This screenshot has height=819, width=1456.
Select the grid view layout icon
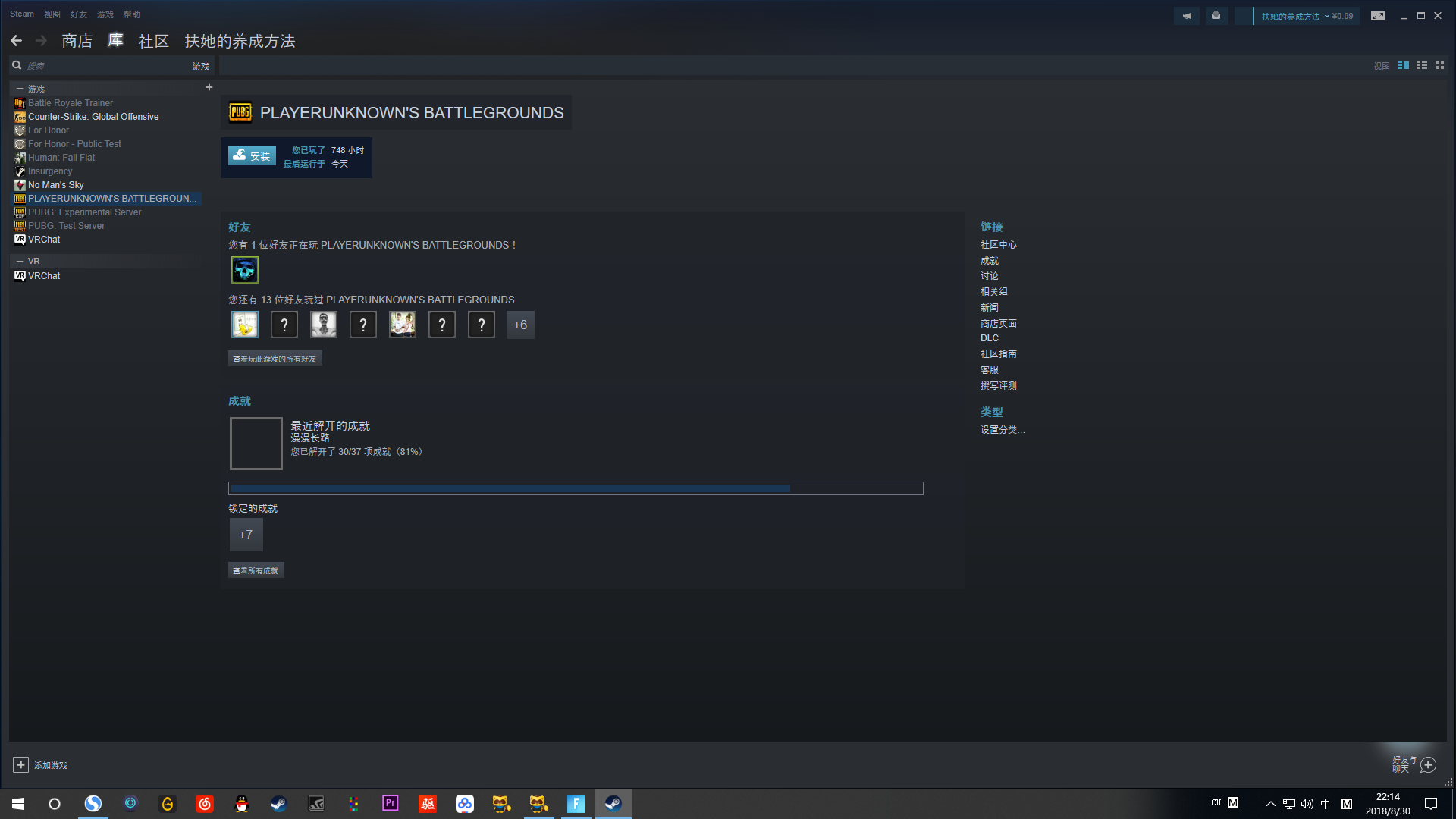point(1440,66)
